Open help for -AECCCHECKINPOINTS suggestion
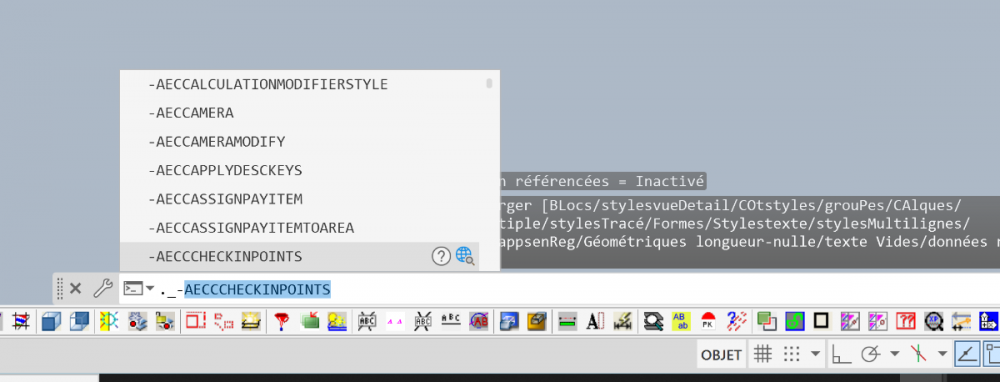 (x=441, y=256)
